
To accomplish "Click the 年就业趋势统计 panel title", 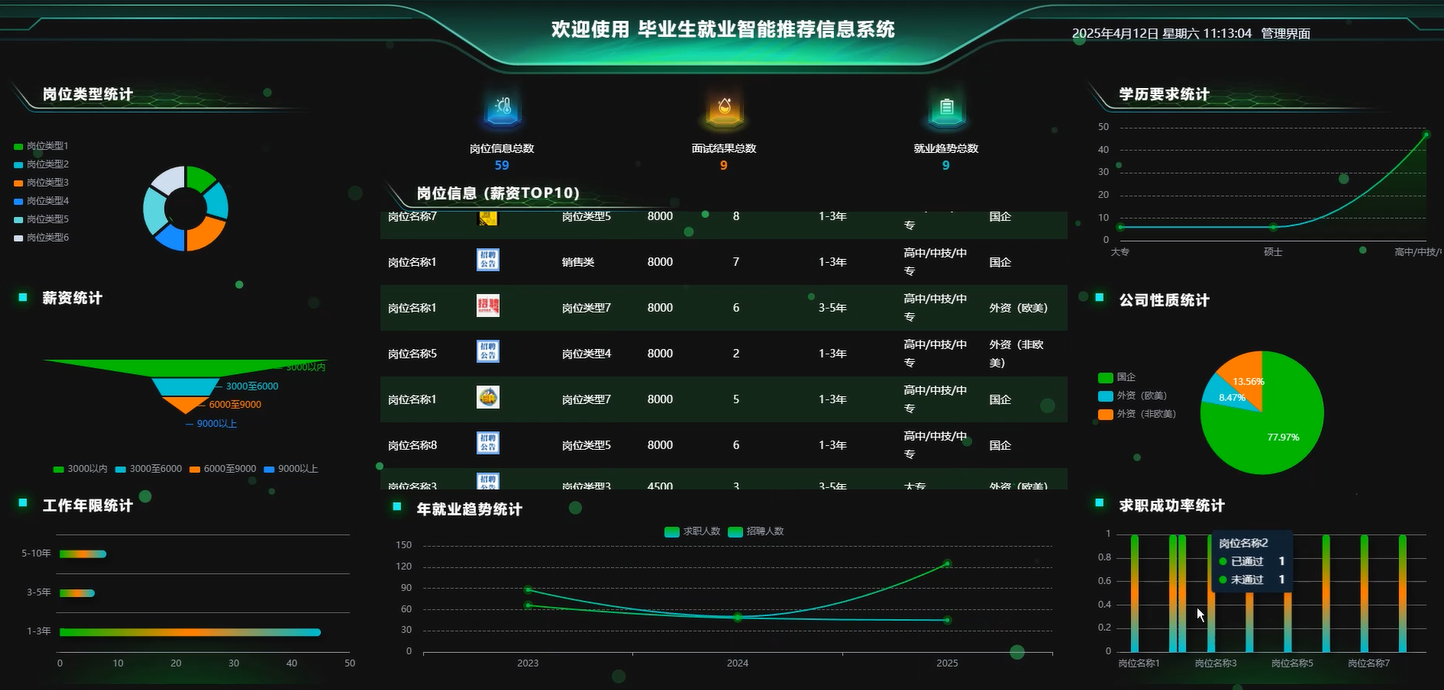I will coord(469,509).
